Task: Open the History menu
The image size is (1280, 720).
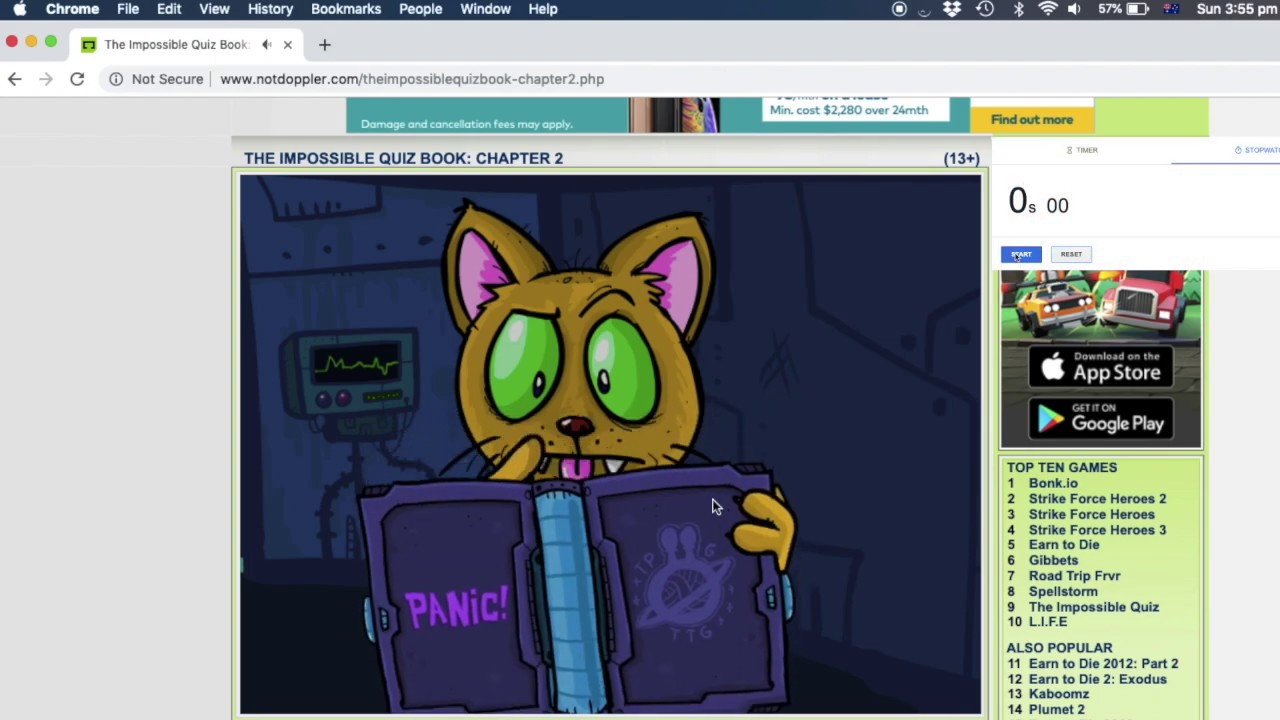Action: click(x=270, y=9)
